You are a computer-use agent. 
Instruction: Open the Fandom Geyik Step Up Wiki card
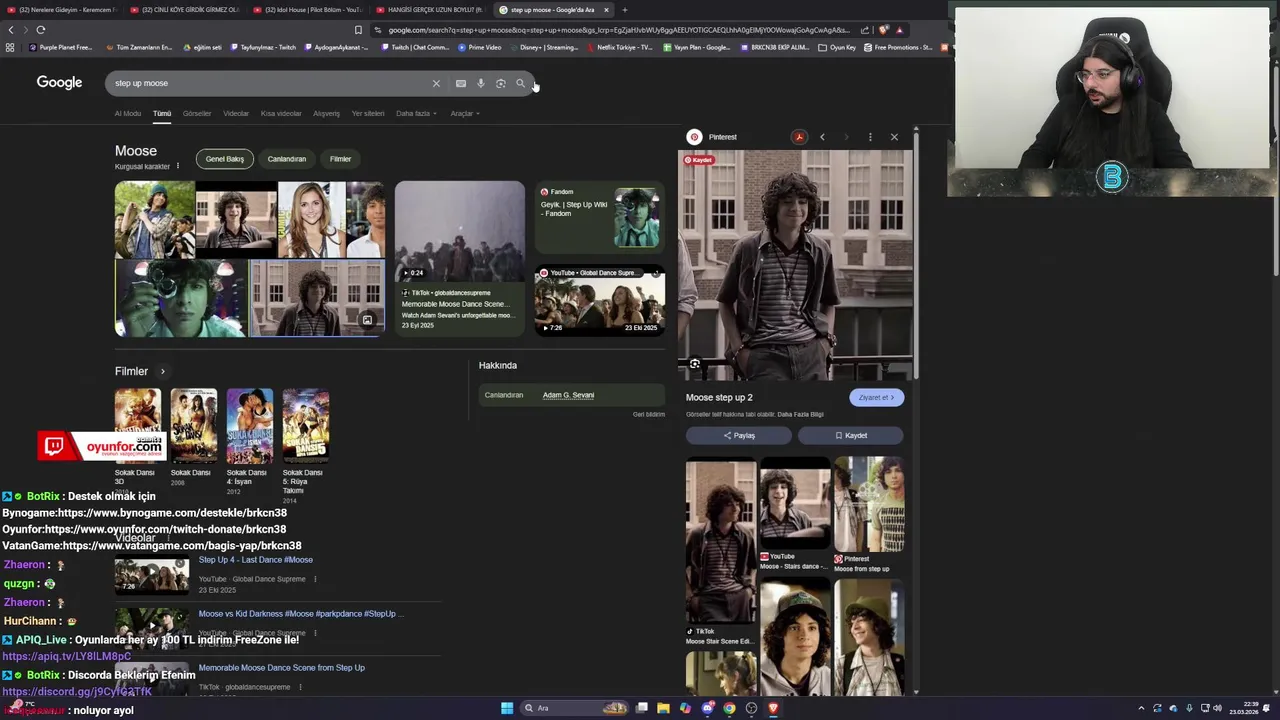pos(600,218)
